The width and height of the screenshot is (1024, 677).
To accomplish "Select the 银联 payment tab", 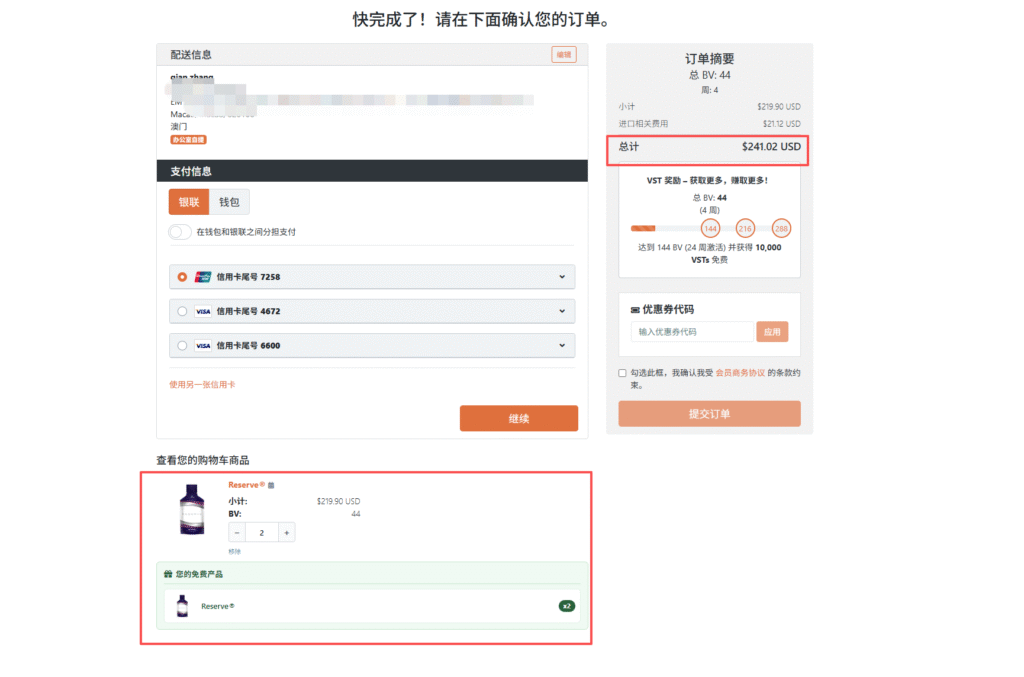I will click(188, 202).
